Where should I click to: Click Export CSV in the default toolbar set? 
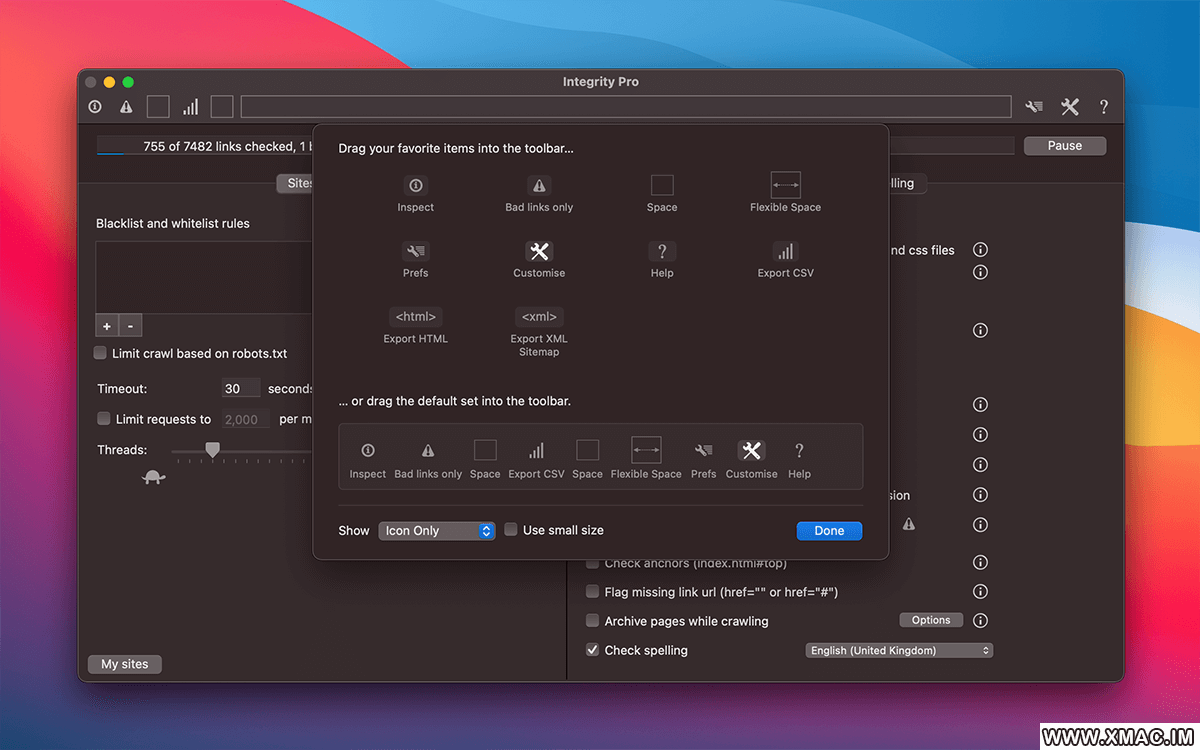(x=536, y=460)
